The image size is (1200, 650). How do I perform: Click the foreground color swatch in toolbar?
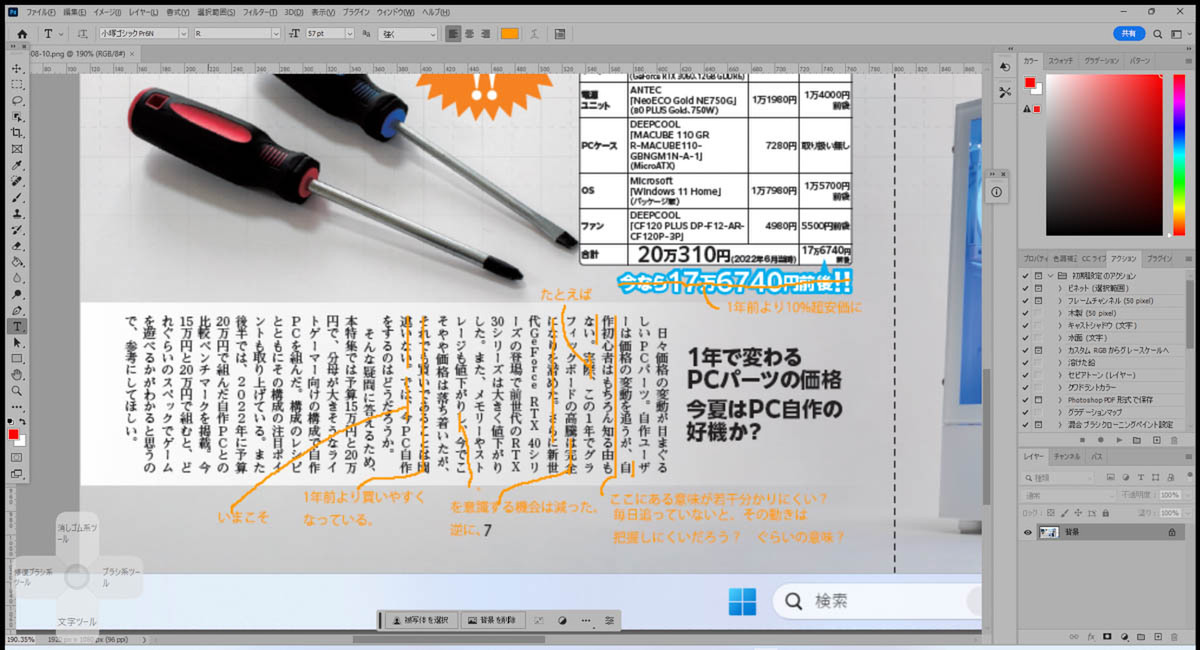point(14,435)
